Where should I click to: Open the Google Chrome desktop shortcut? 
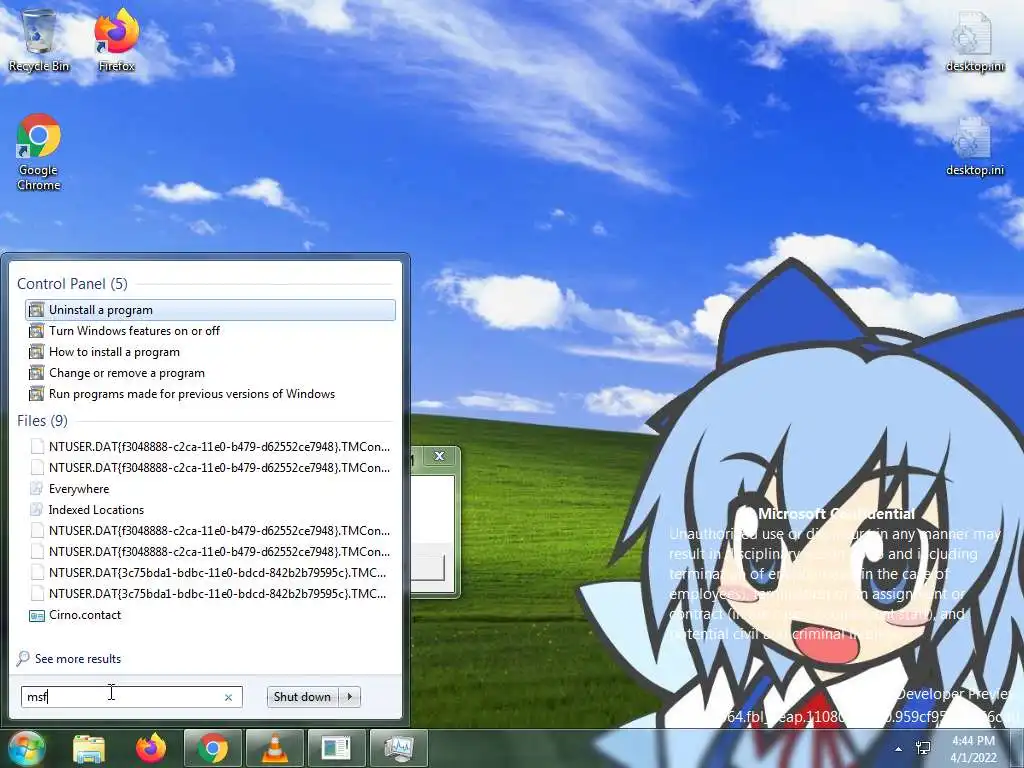coord(39,152)
